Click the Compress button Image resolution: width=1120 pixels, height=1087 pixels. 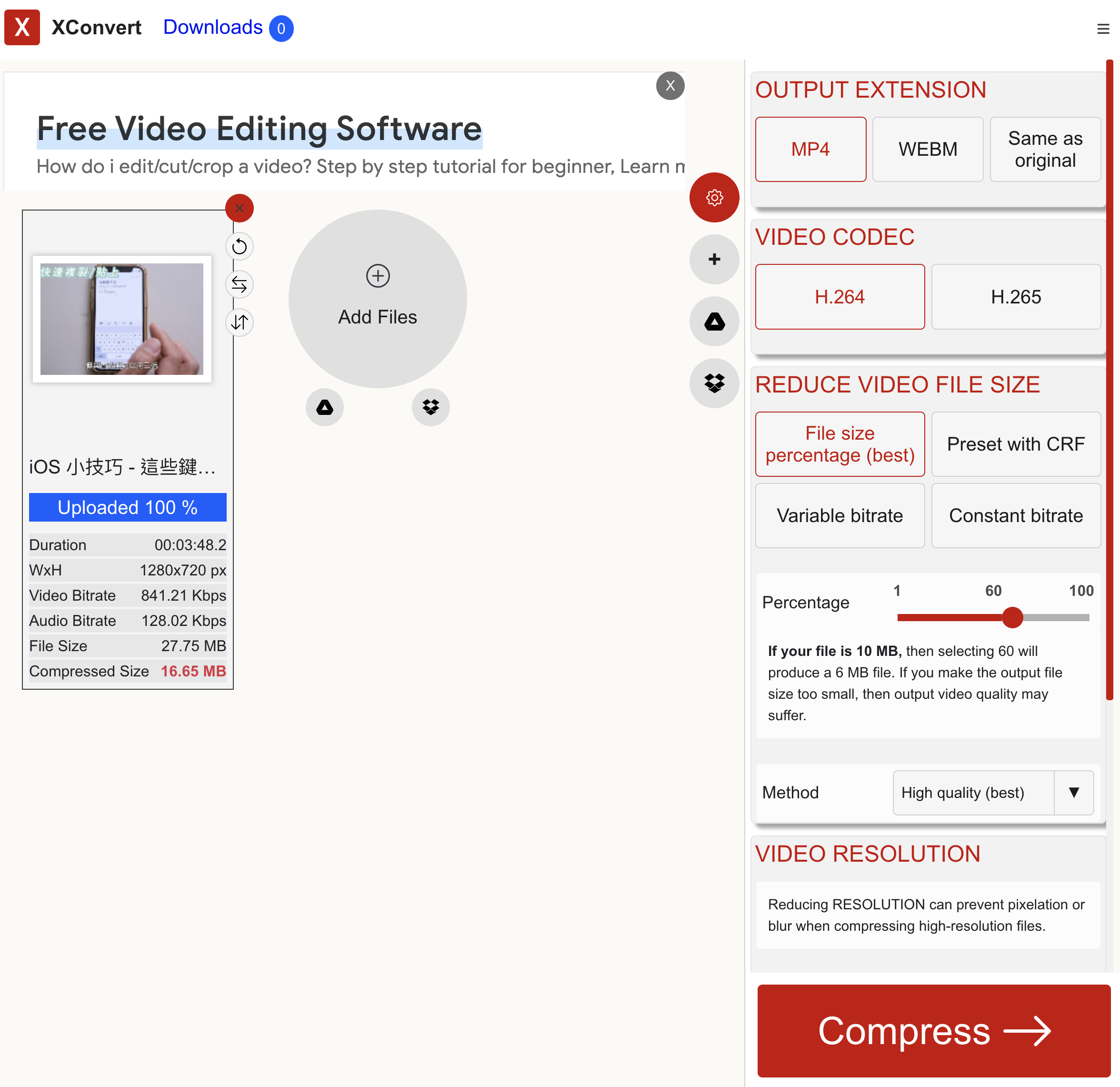(x=933, y=1030)
